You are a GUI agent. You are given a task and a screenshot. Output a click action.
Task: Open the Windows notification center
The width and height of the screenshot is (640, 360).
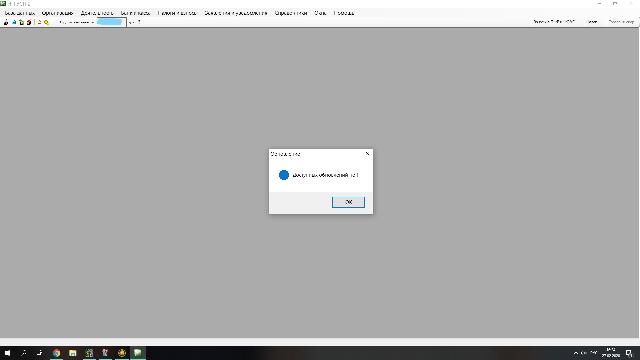(x=629, y=353)
